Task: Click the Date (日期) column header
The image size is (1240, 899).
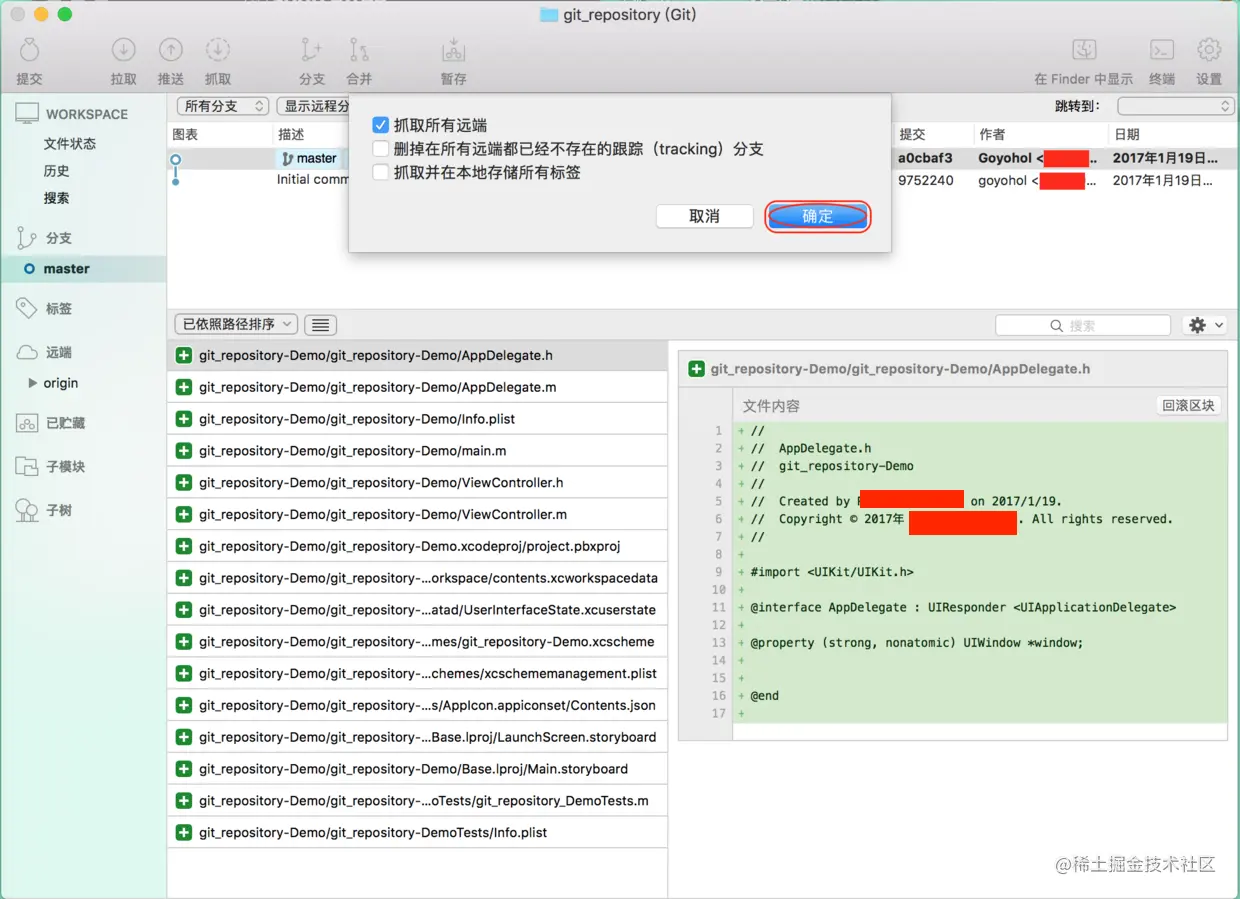Action: [1126, 134]
